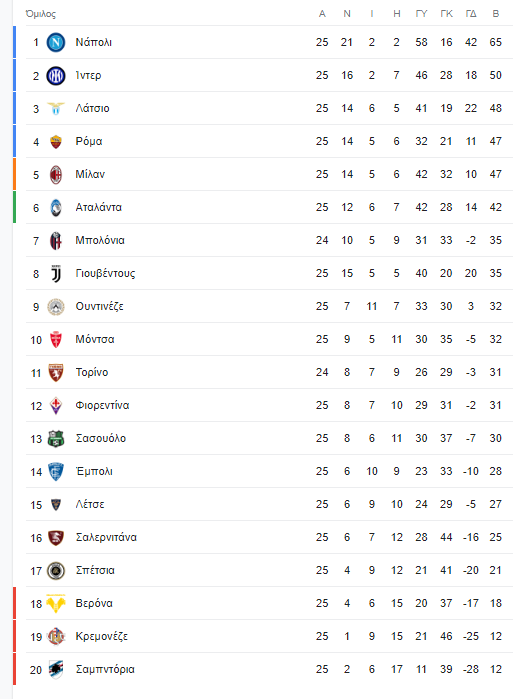This screenshot has height=699, width=513.
Task: Click the Sampdoria crest icon
Action: [56, 670]
